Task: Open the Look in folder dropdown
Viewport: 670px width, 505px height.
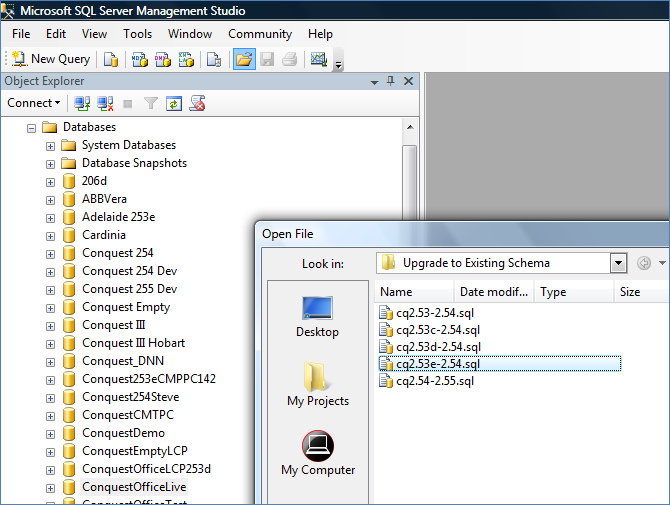Action: (x=618, y=263)
